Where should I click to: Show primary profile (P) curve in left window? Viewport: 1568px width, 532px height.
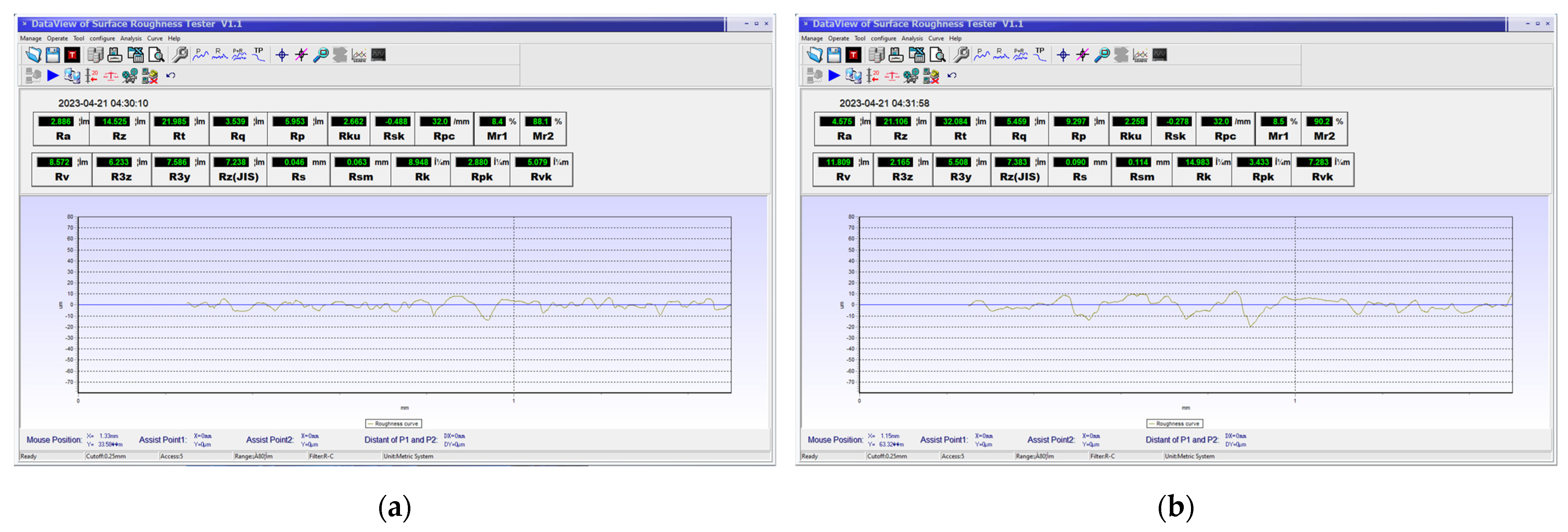point(200,55)
